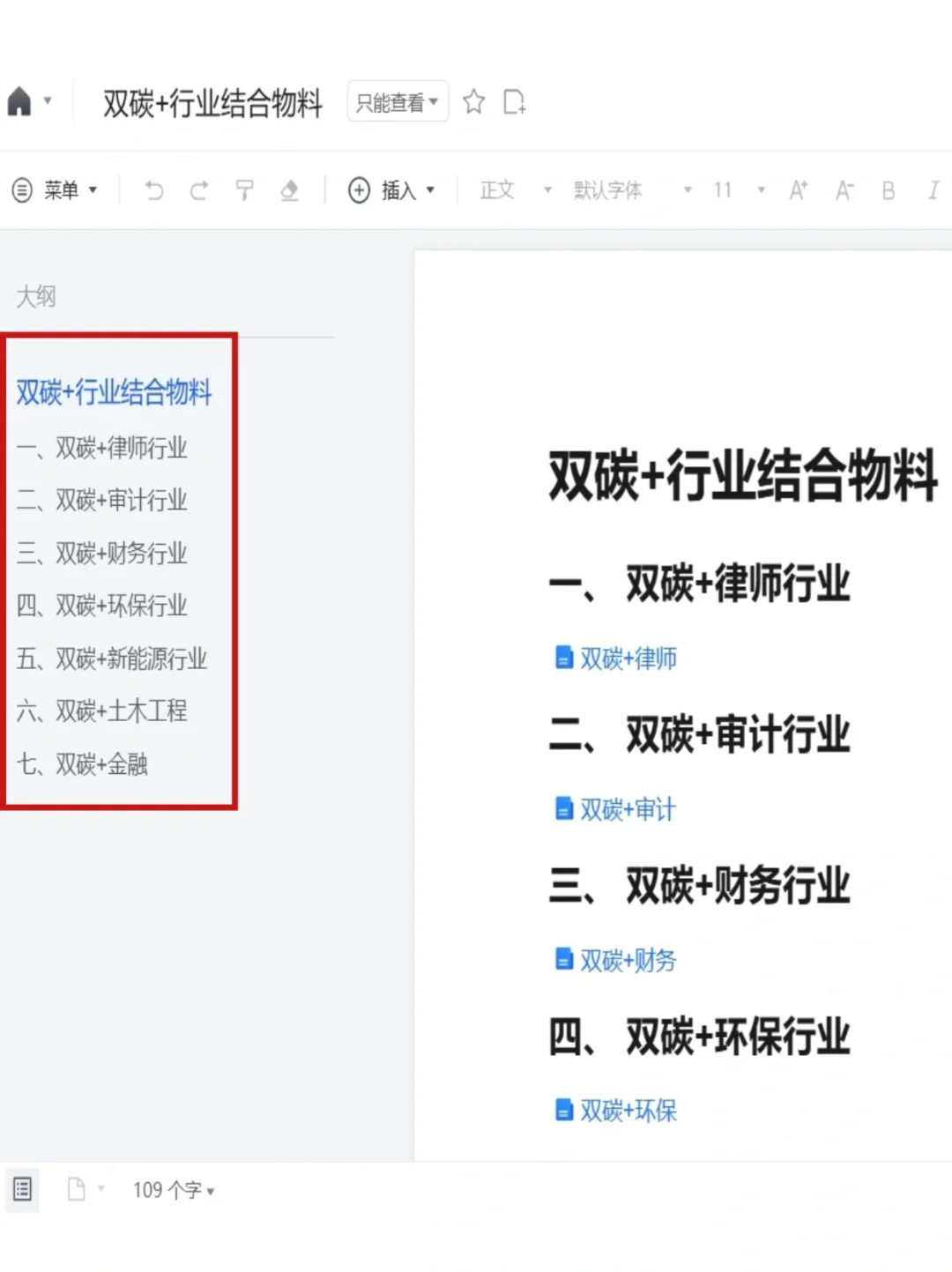The height and width of the screenshot is (1272, 952).
Task: Star this document as favorite
Action: [473, 102]
